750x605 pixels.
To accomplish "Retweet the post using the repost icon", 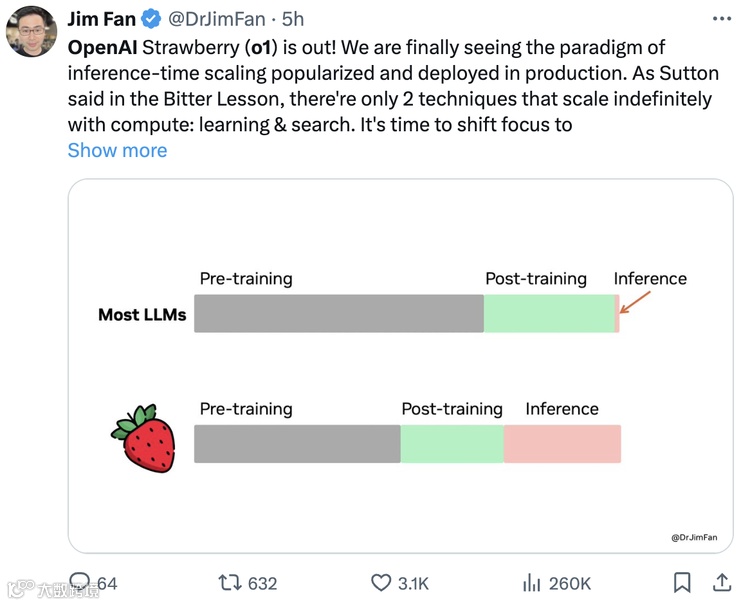I will click(229, 582).
